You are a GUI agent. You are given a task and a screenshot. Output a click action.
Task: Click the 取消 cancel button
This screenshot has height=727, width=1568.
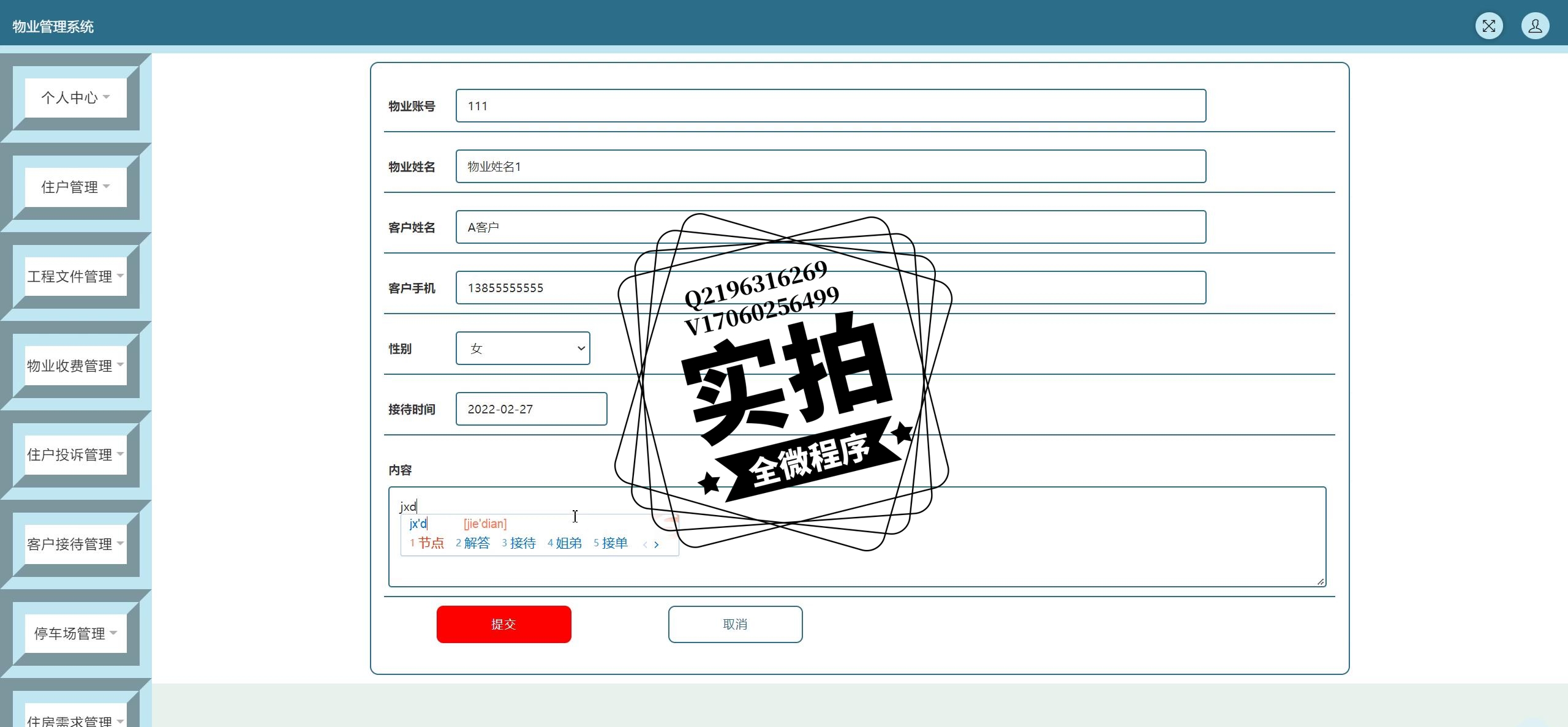(x=735, y=624)
